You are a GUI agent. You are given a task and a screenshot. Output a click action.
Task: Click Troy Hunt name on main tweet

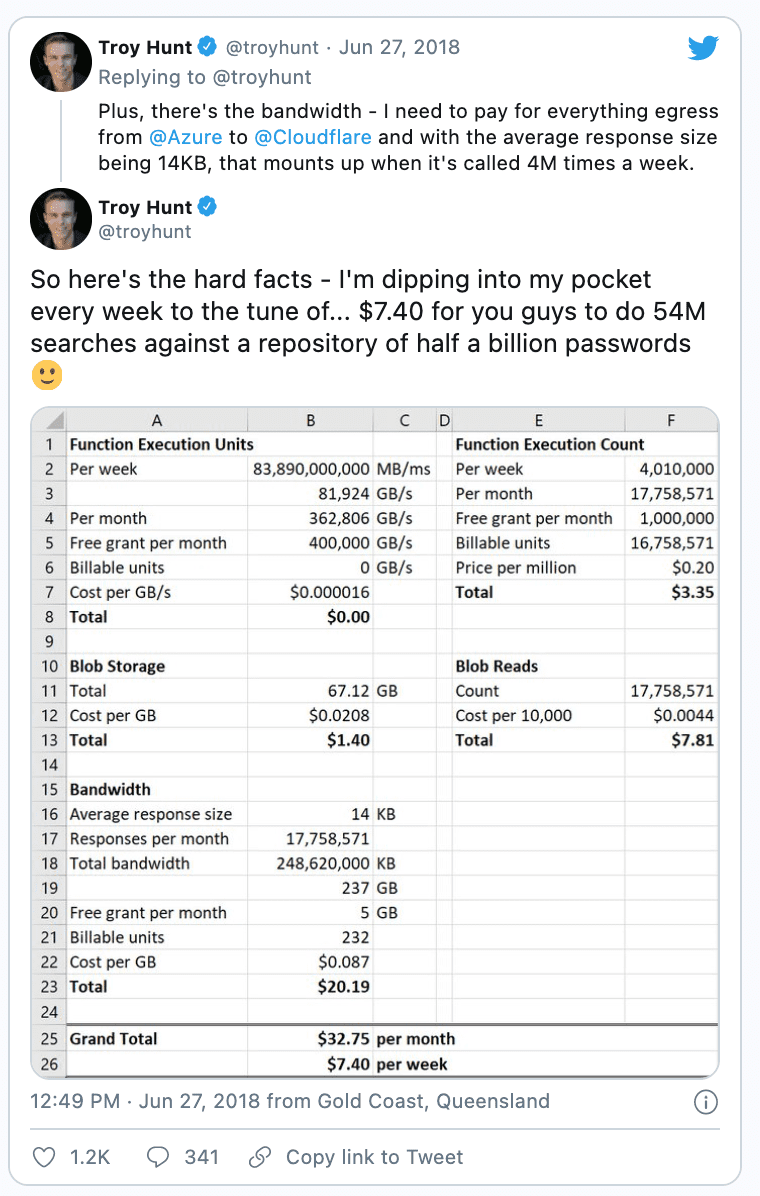coord(145,207)
